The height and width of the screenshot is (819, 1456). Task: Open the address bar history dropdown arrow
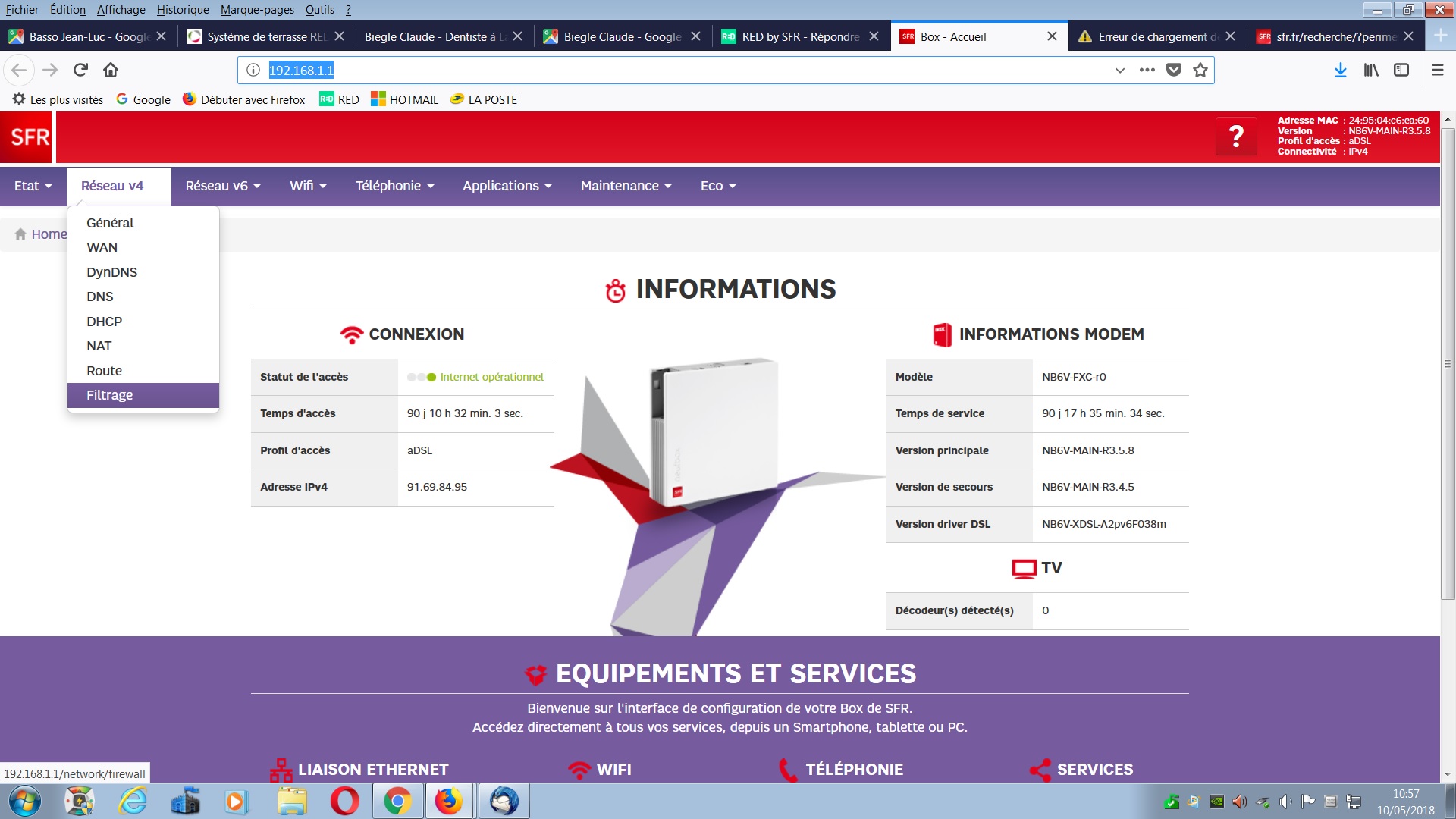[x=1119, y=70]
